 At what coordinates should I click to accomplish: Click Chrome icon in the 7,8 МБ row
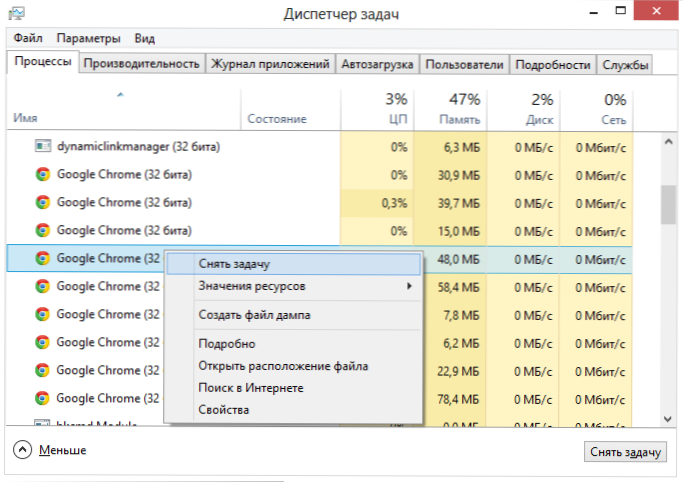tap(43, 314)
